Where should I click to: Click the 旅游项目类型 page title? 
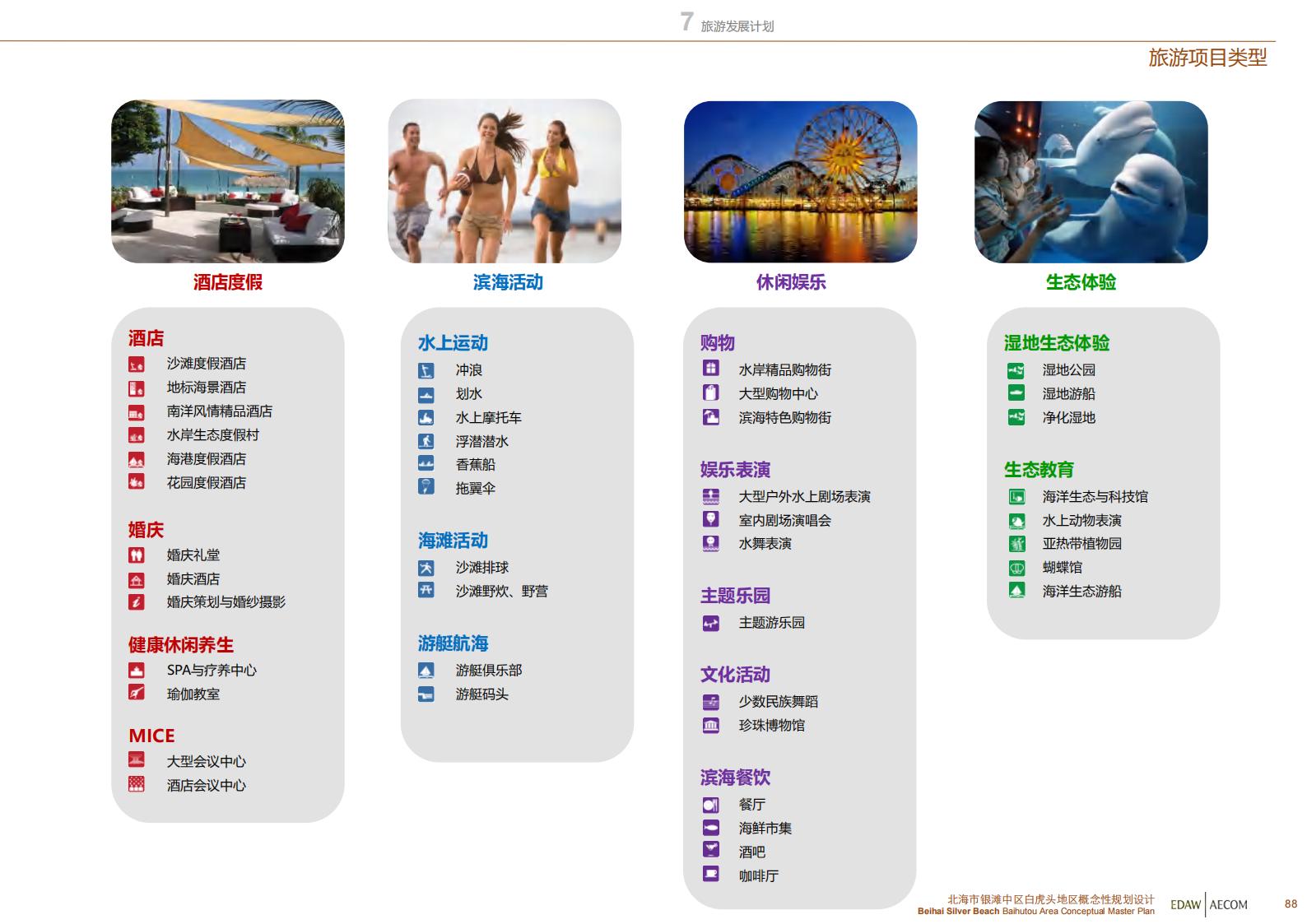1207,58
